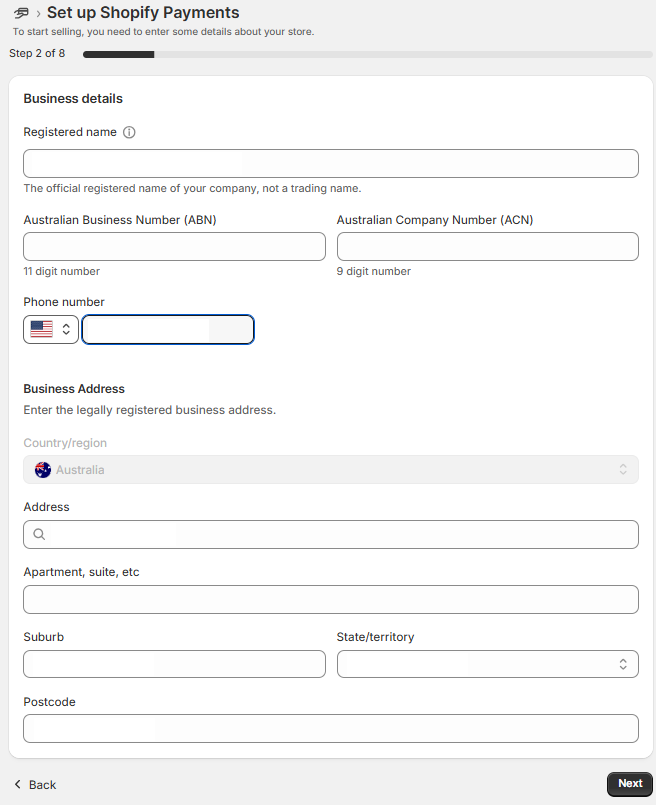
Task: Click the '9 digit number' hint text
Action: 374,271
